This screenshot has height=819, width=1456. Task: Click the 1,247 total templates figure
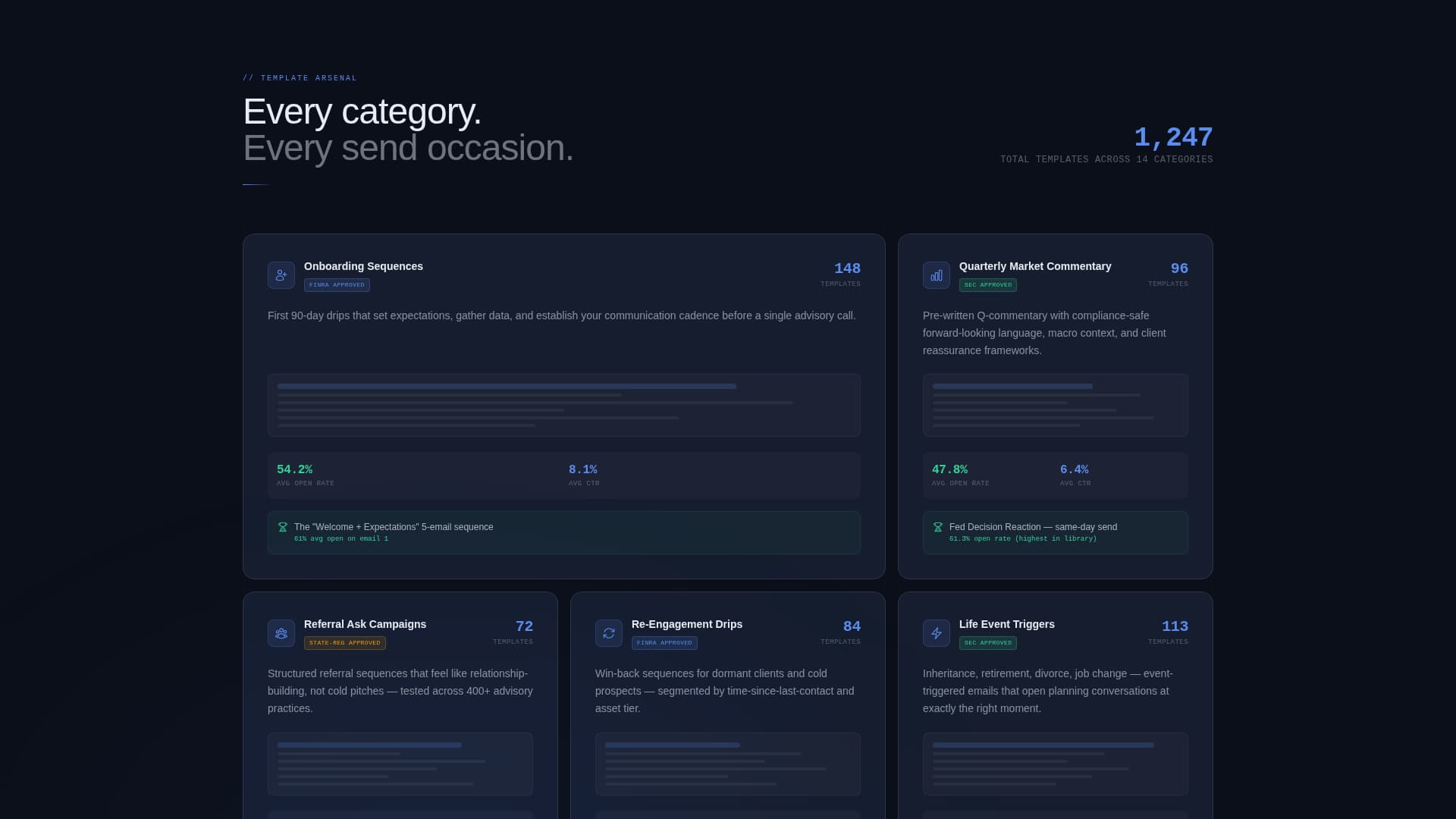(x=1173, y=137)
